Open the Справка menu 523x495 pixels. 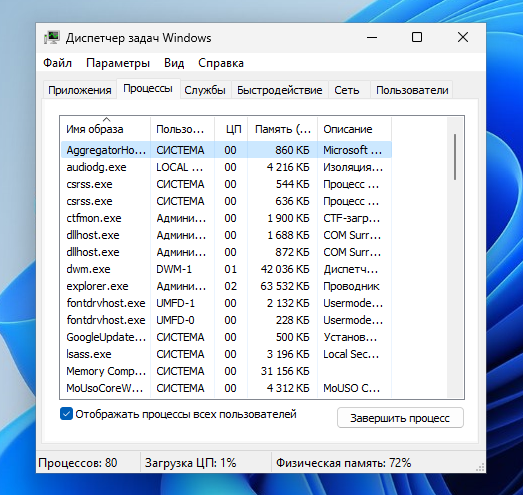pyautogui.click(x=221, y=63)
